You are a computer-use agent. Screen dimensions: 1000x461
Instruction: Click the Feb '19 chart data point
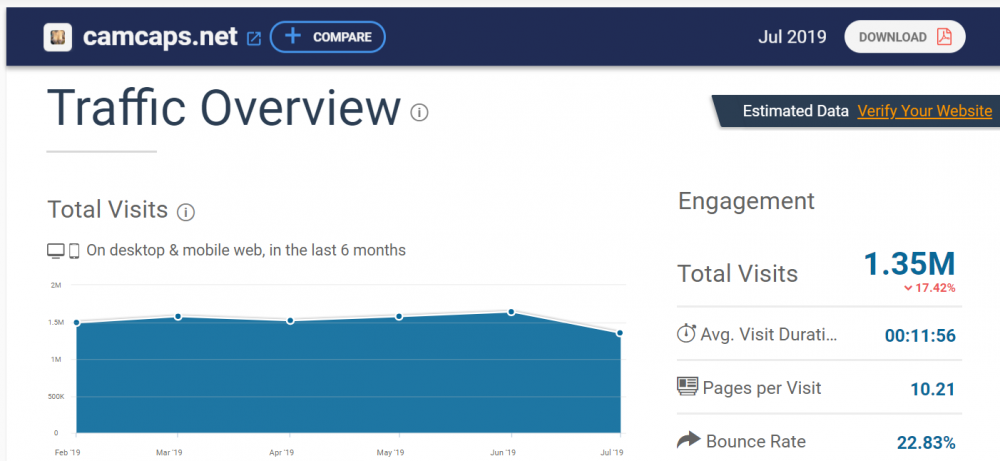tap(77, 323)
